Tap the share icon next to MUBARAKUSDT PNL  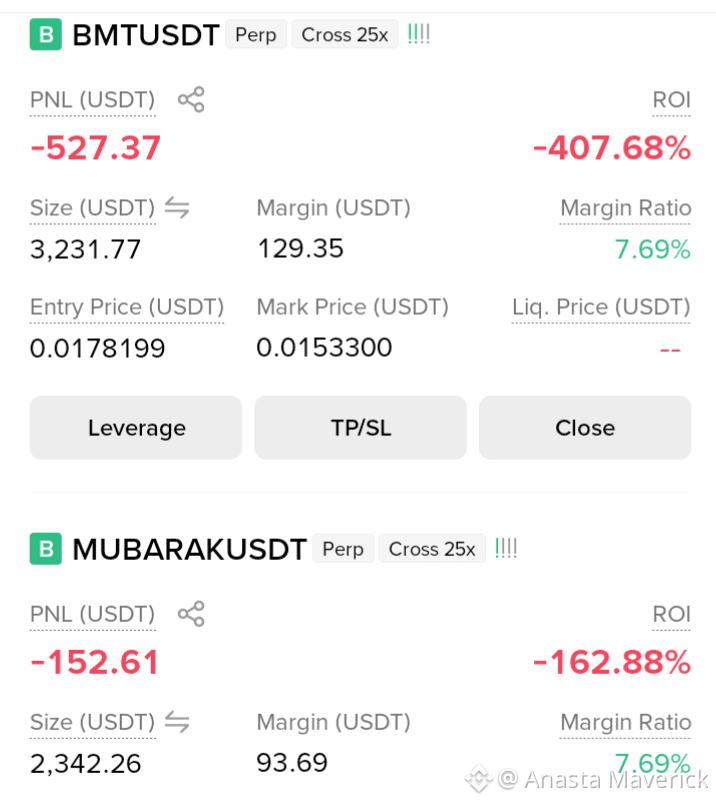point(191,614)
